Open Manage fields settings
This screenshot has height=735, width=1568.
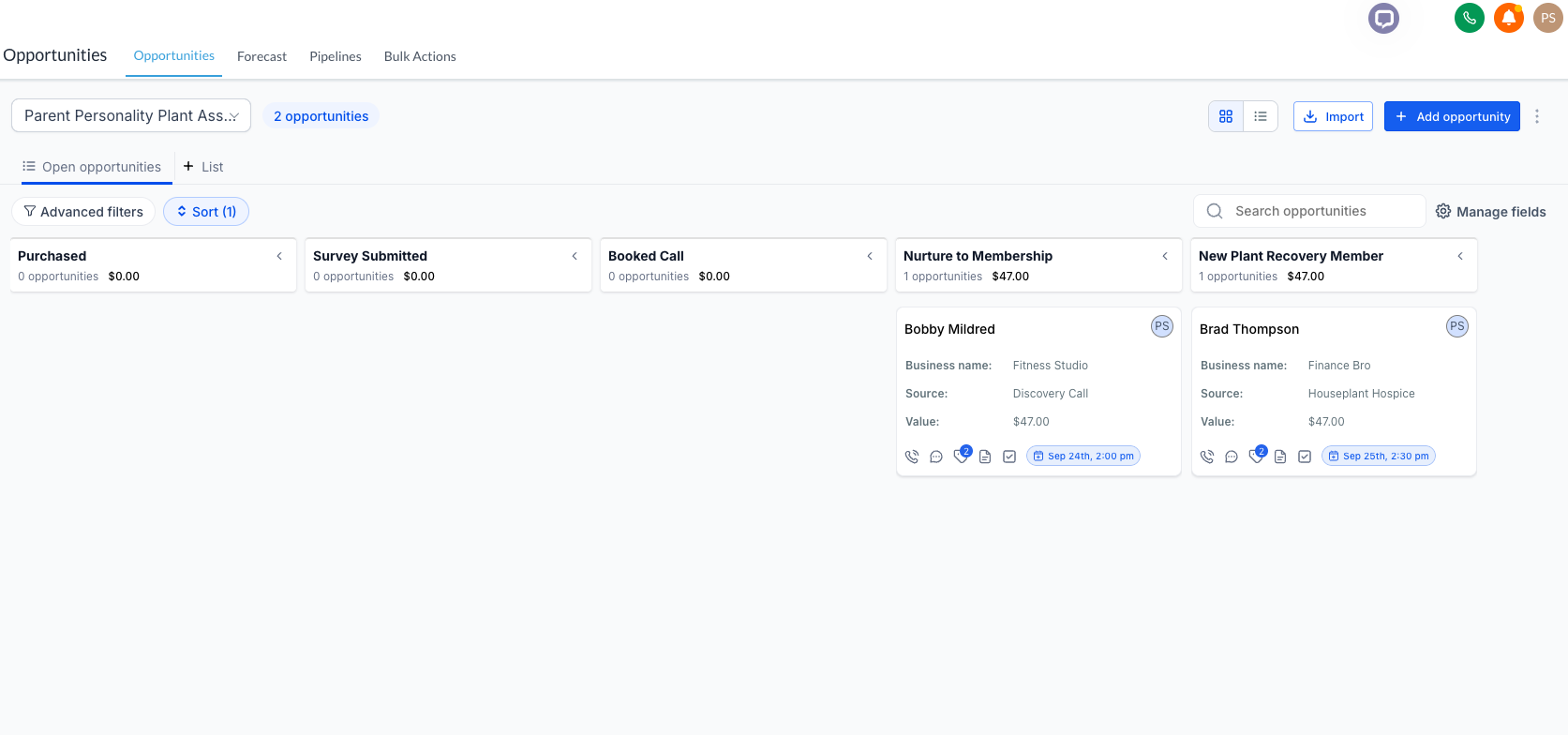click(1491, 212)
